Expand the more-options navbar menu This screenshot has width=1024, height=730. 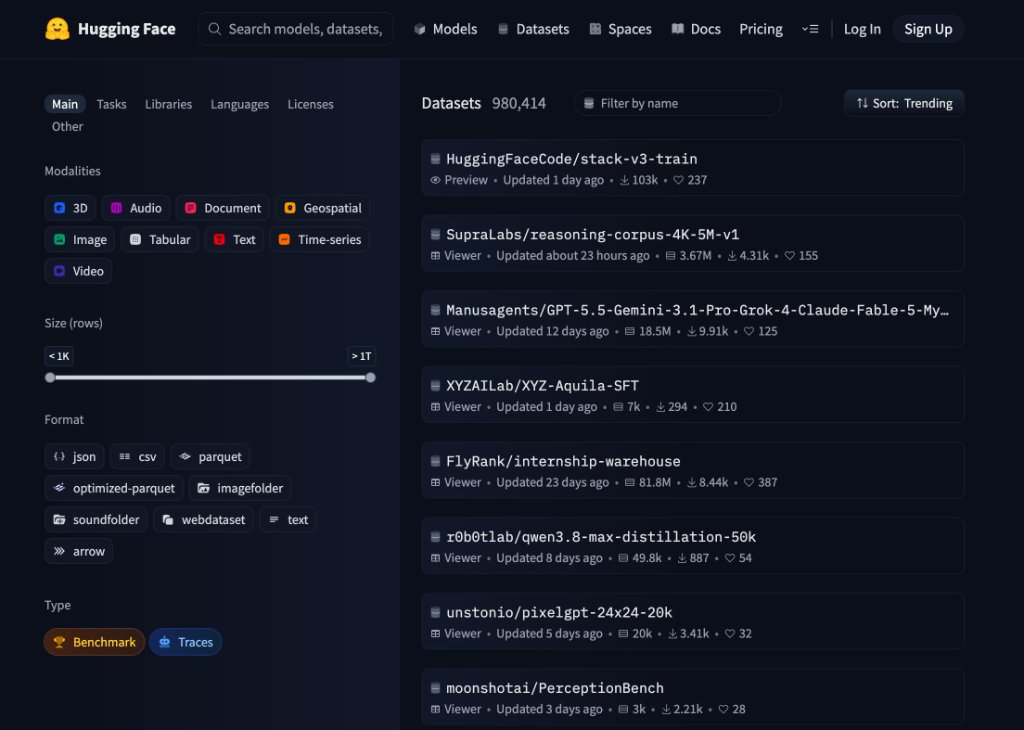tap(810, 29)
